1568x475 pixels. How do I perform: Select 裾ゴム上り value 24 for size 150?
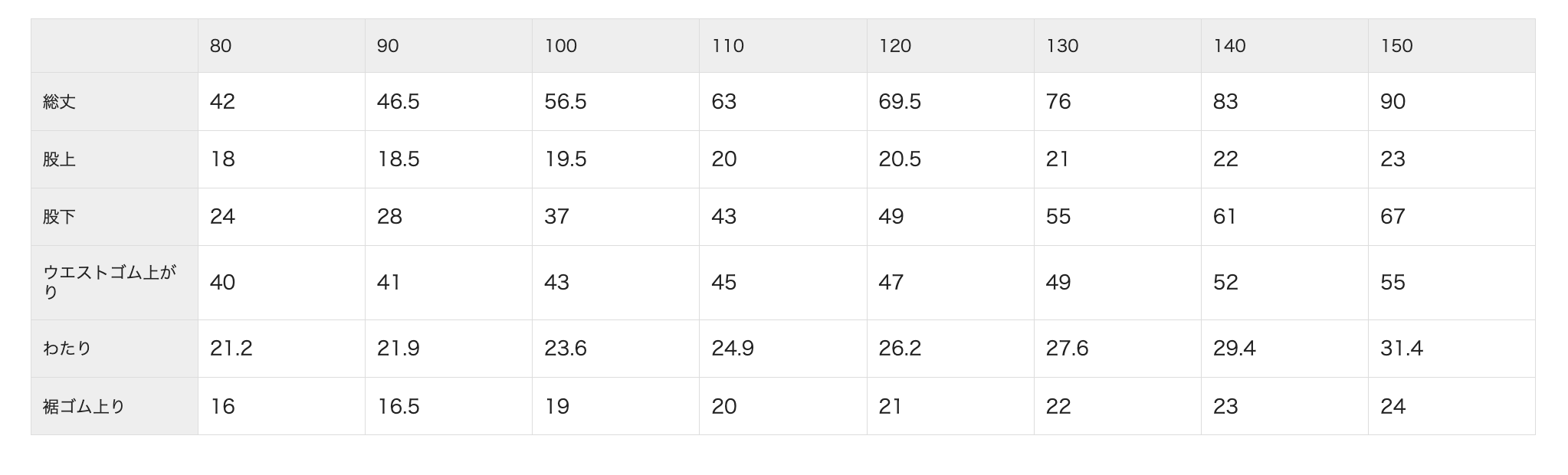pyautogui.click(x=1393, y=406)
